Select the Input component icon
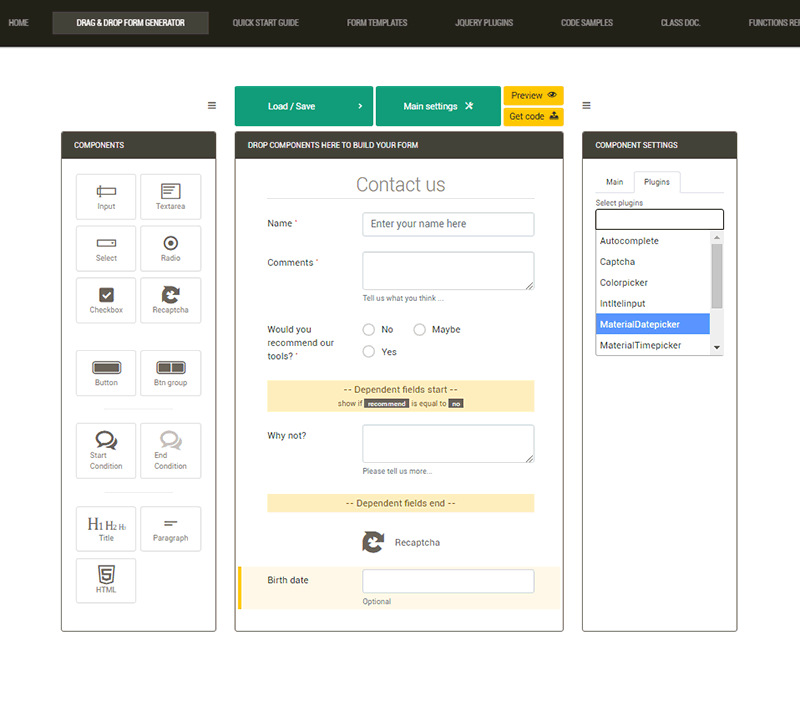The width and height of the screenshot is (800, 727). [106, 196]
